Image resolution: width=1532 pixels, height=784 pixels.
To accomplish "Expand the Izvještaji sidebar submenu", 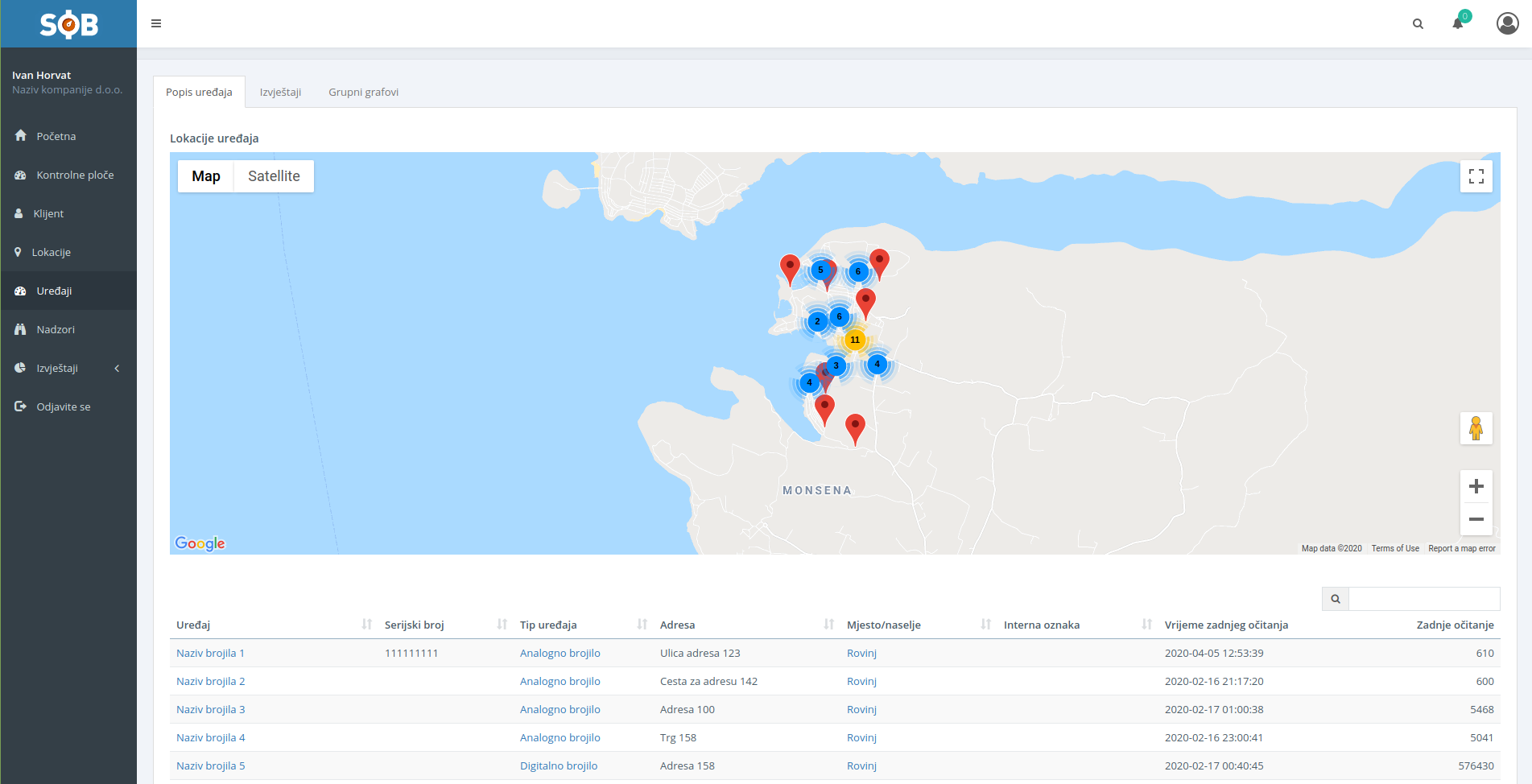I will (68, 368).
